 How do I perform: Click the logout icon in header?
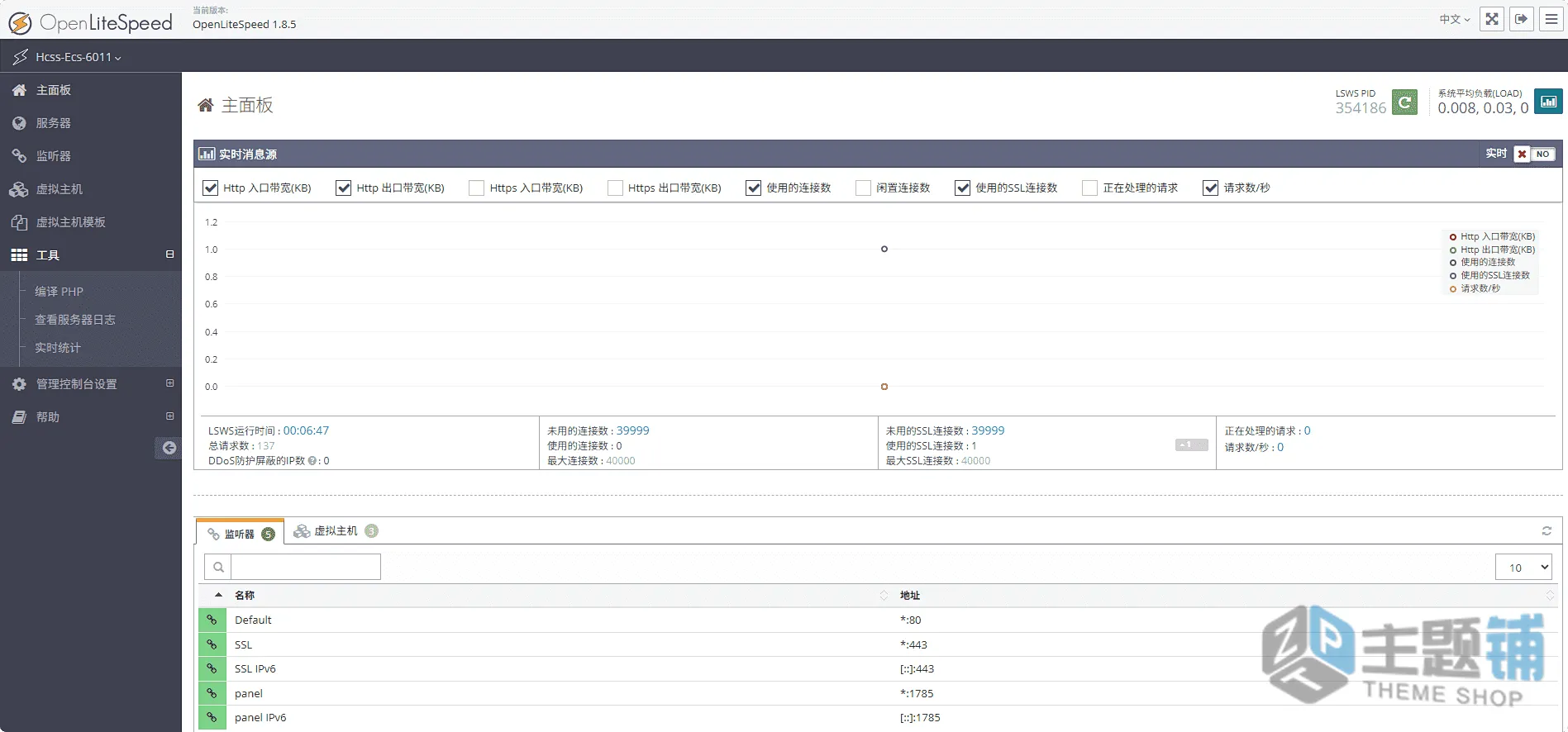pos(1522,19)
